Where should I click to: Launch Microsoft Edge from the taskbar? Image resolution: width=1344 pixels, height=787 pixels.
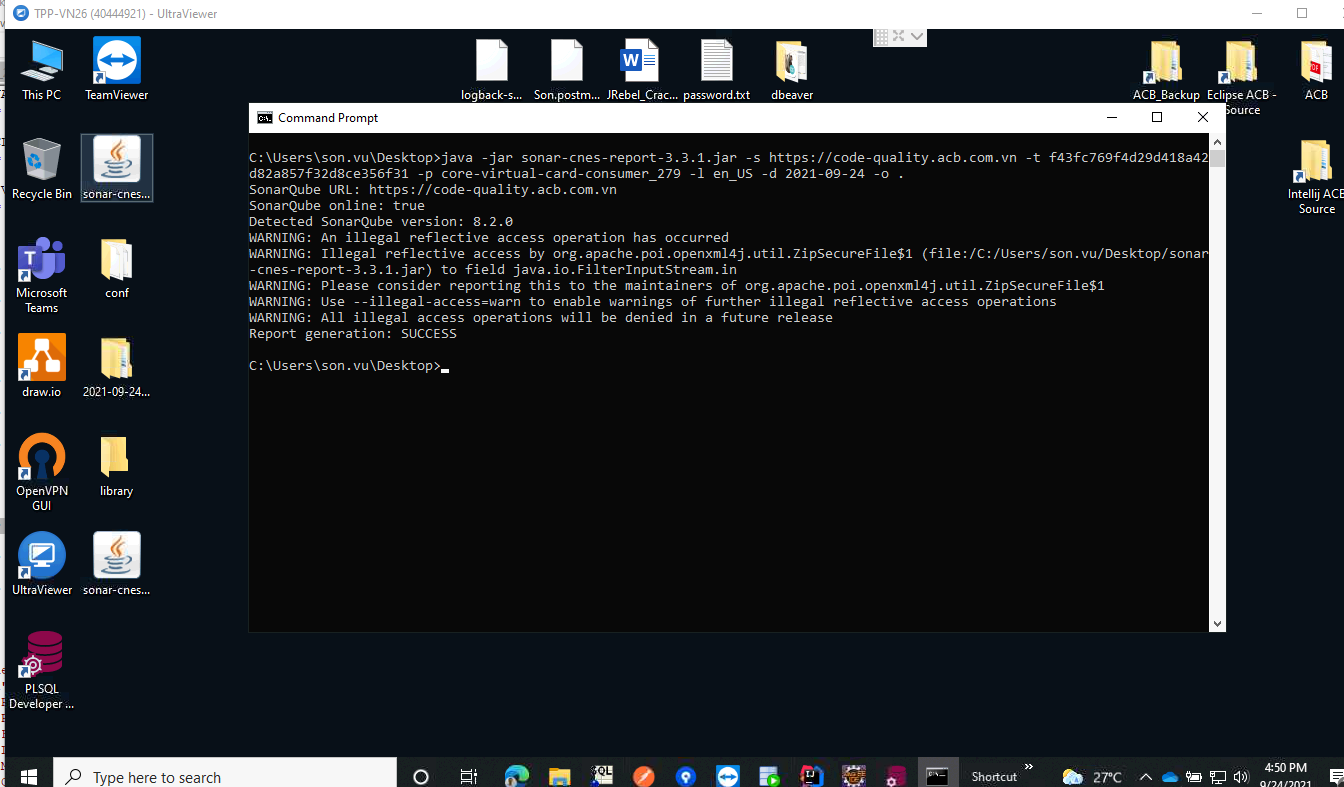[x=516, y=775]
